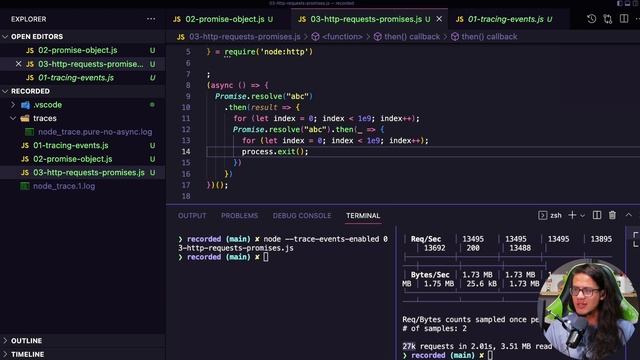Place cursor on process.exit(); line
This screenshot has width=640, height=360.
coord(275,151)
